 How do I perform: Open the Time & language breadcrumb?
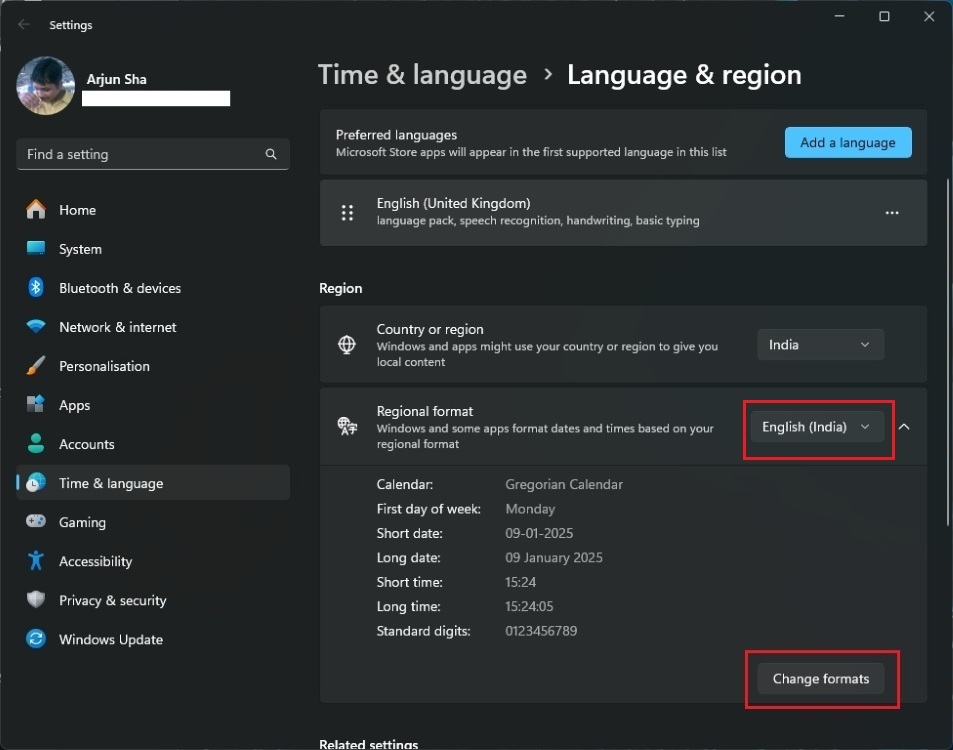422,74
